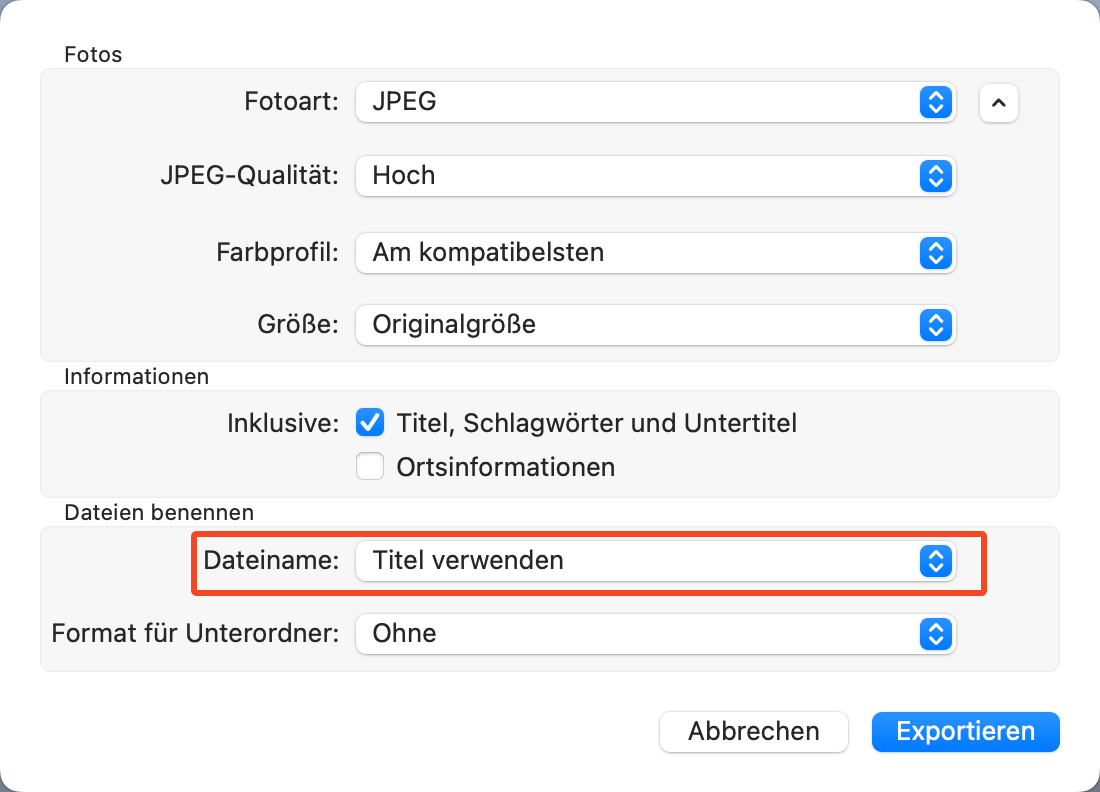Uncheck 'Titel, Schlagwörter und Untertitel' checkbox
Screen dimensions: 1100x792
(x=370, y=424)
